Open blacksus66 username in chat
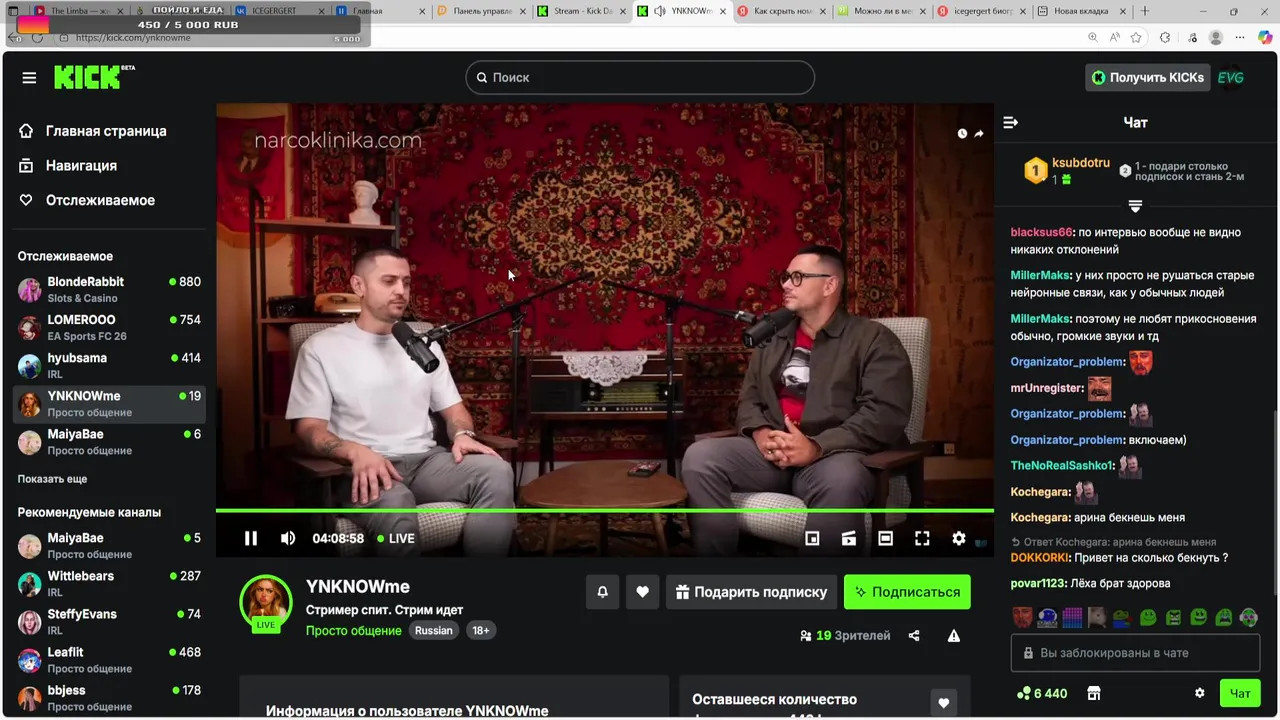The height and width of the screenshot is (720, 1280). (1041, 232)
